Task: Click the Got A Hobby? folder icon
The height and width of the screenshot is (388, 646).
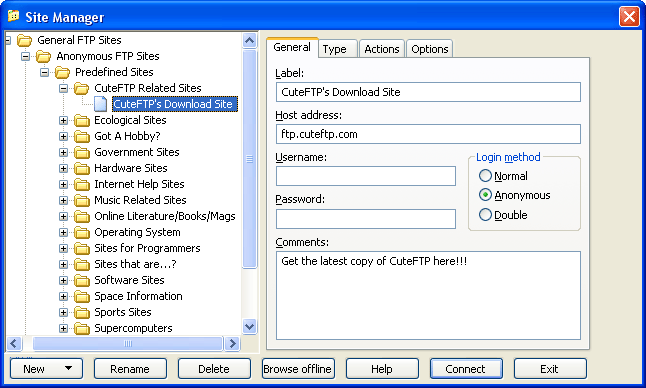Action: 82,137
